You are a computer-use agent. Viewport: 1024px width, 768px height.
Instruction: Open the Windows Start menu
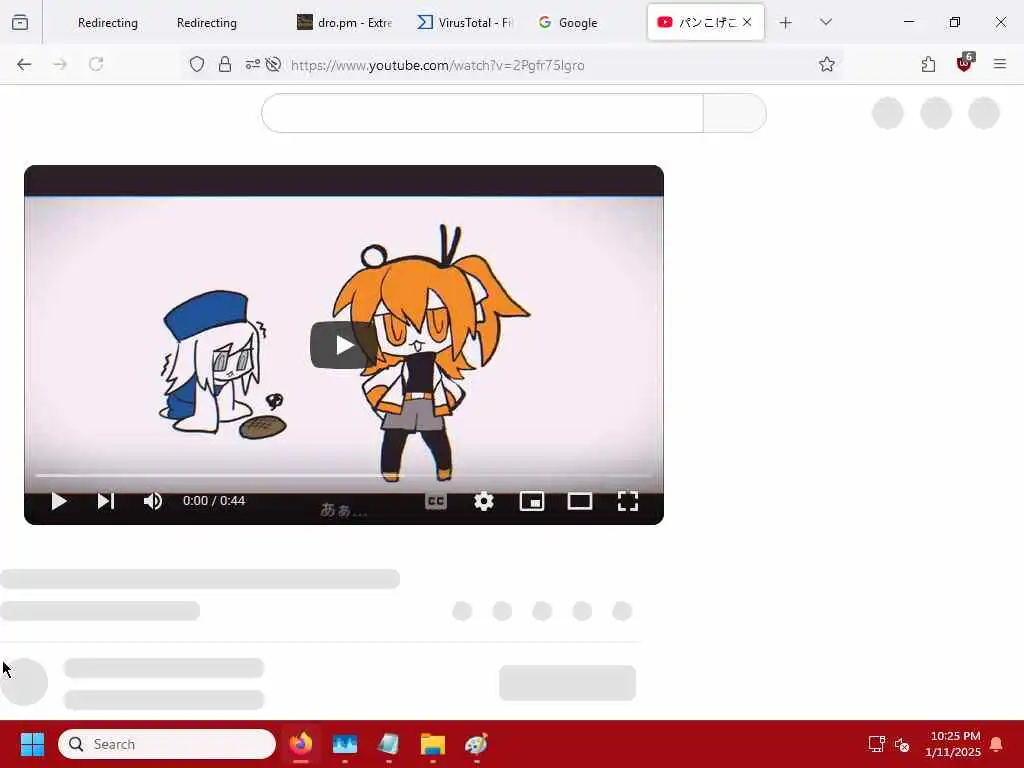pos(32,744)
